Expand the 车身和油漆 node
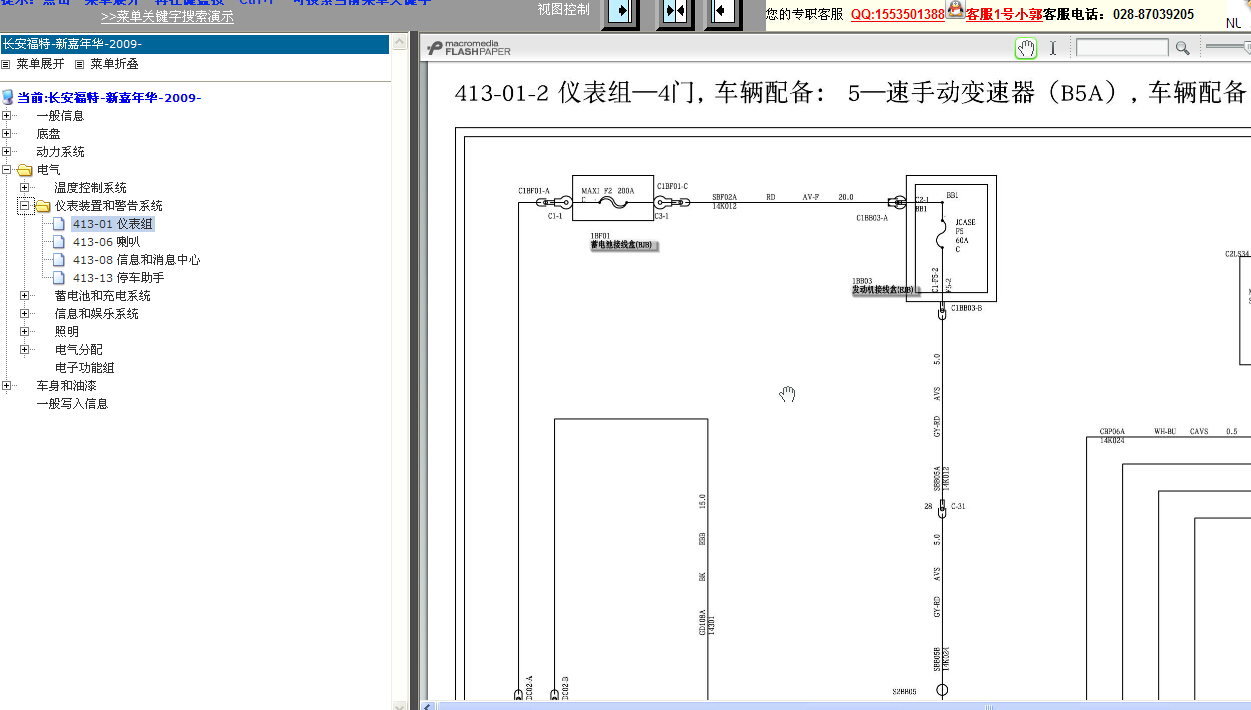Screen dimensions: 1251x710 coord(7,386)
